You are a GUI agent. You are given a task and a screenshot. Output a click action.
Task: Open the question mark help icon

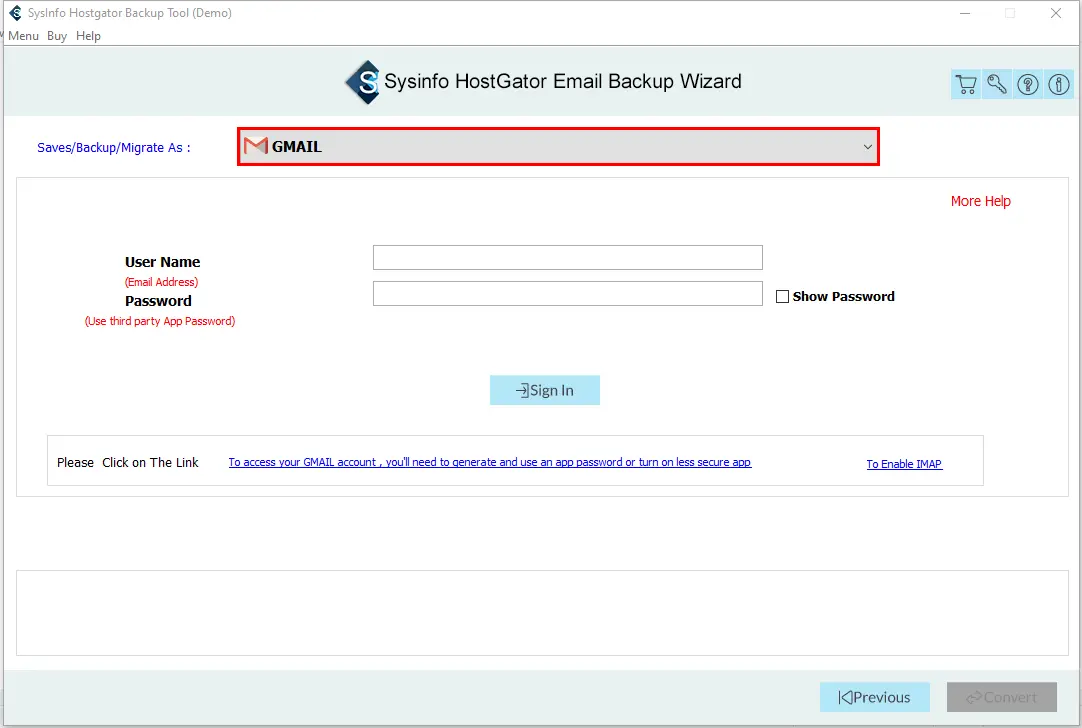click(x=1027, y=84)
